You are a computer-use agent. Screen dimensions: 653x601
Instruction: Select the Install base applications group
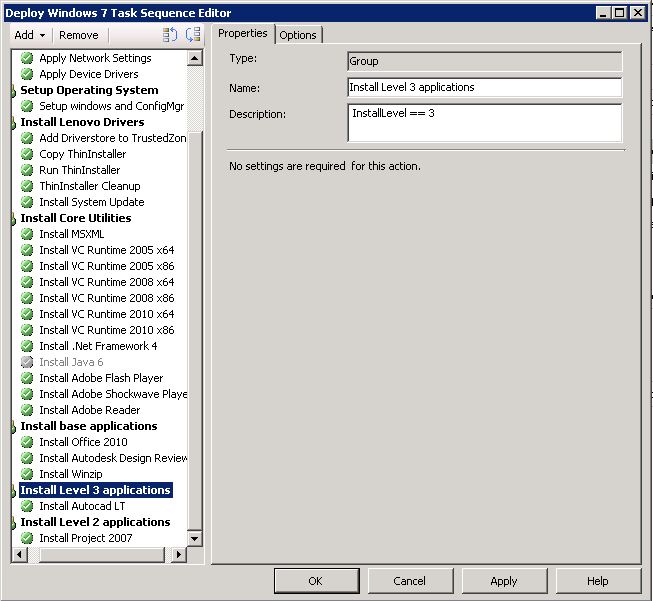click(88, 426)
